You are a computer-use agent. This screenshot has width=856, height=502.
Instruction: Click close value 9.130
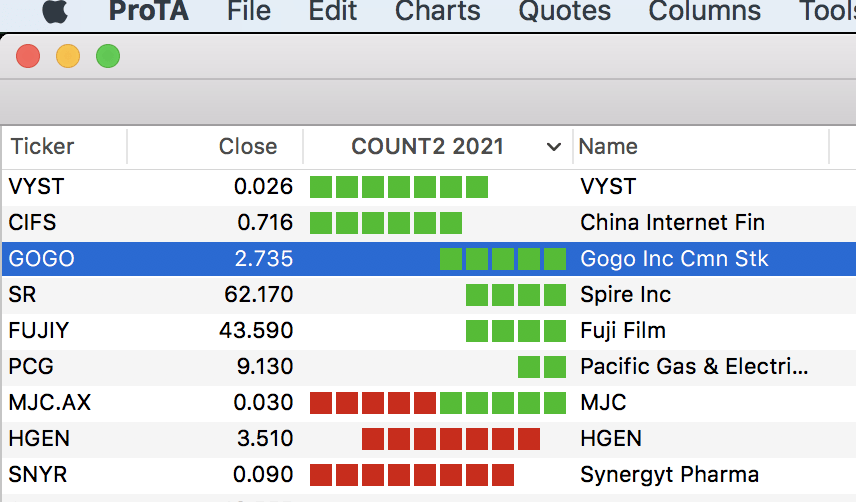265,367
